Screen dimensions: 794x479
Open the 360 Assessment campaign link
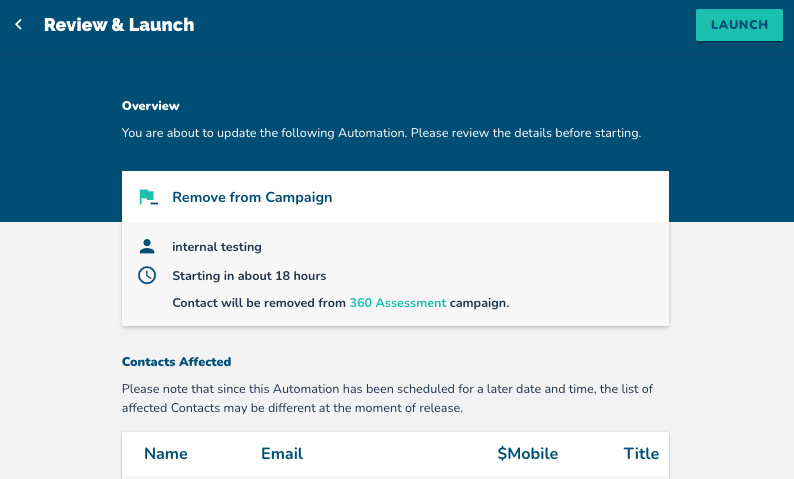pos(398,303)
